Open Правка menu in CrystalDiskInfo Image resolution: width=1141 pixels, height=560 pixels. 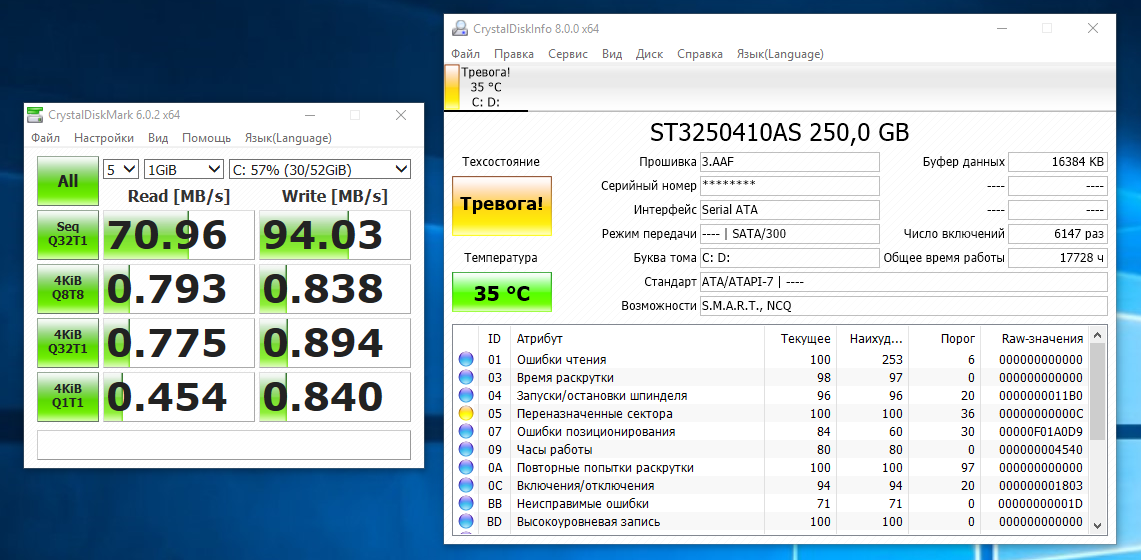point(514,54)
